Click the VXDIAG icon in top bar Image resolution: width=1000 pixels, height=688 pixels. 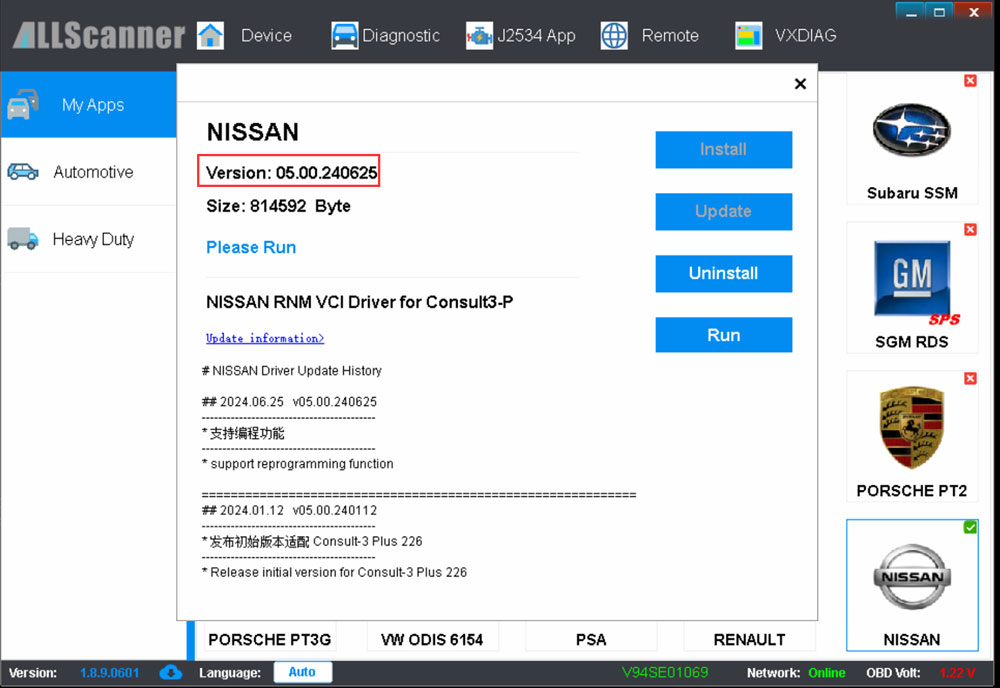(x=748, y=35)
